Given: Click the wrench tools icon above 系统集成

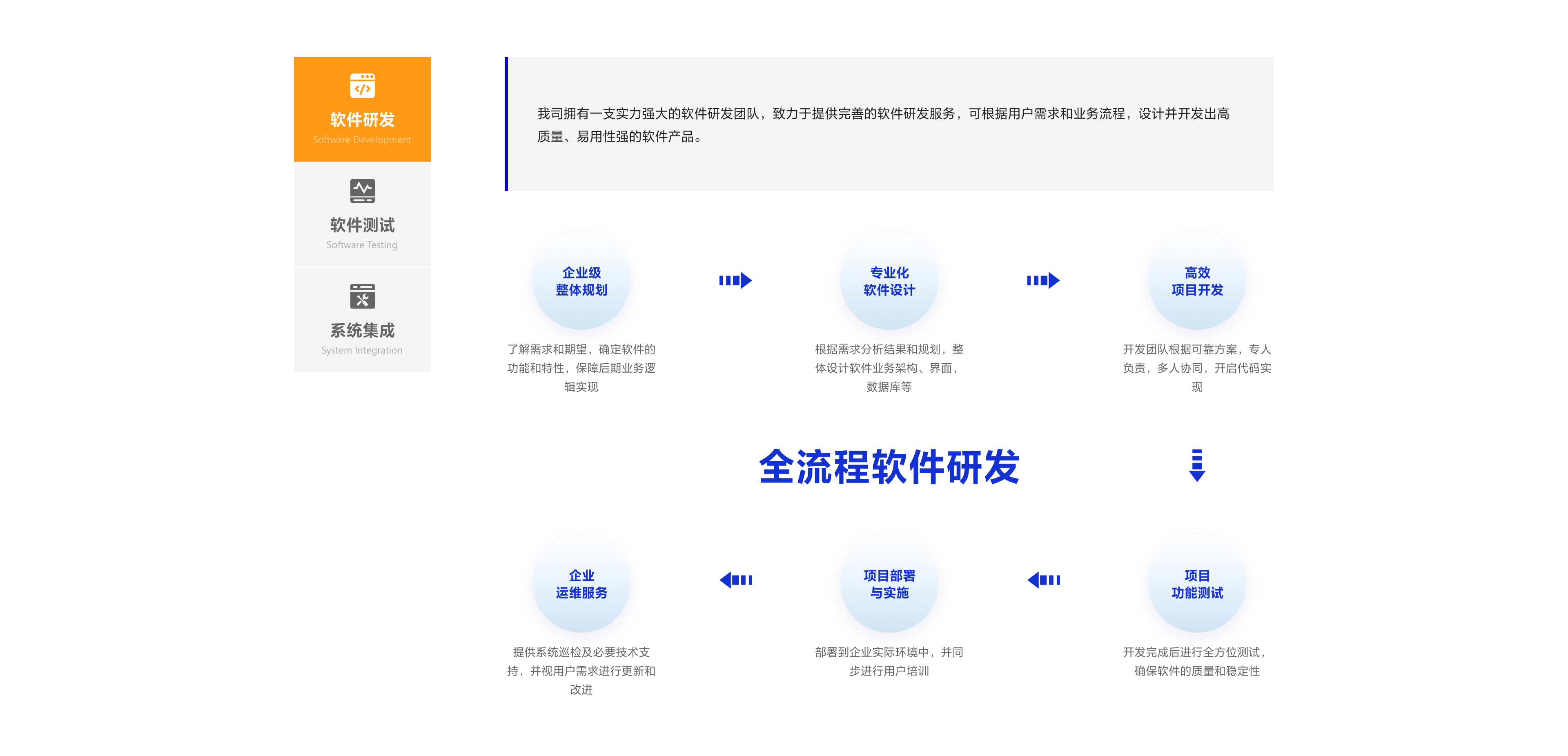Looking at the screenshot, I should pos(362,296).
